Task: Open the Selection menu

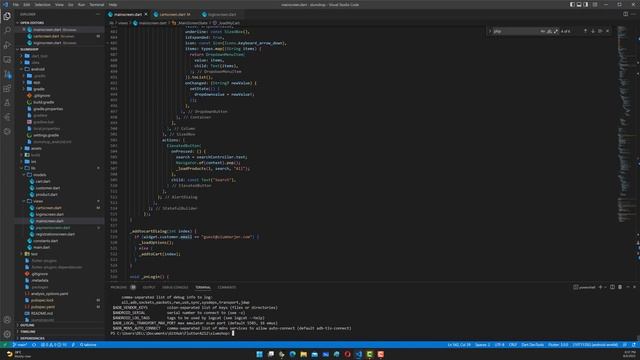Action: (42, 4)
